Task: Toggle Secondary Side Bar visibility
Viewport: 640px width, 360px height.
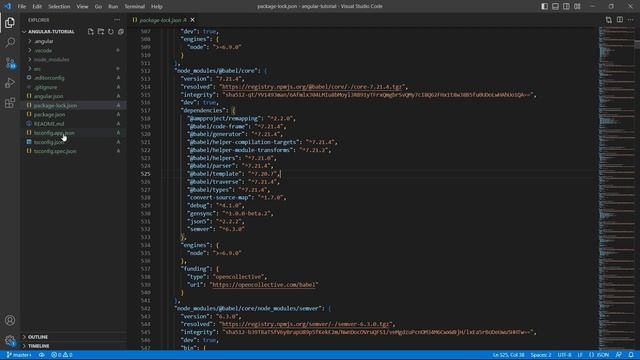Action: click(x=566, y=6)
